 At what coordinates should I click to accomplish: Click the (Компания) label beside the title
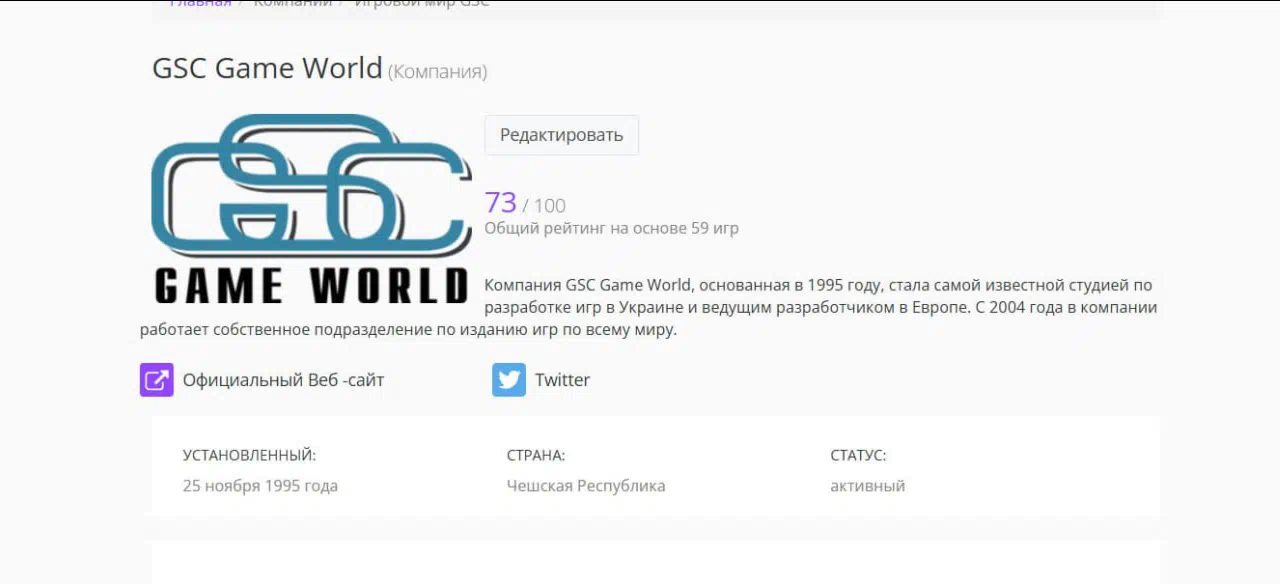coord(438,72)
